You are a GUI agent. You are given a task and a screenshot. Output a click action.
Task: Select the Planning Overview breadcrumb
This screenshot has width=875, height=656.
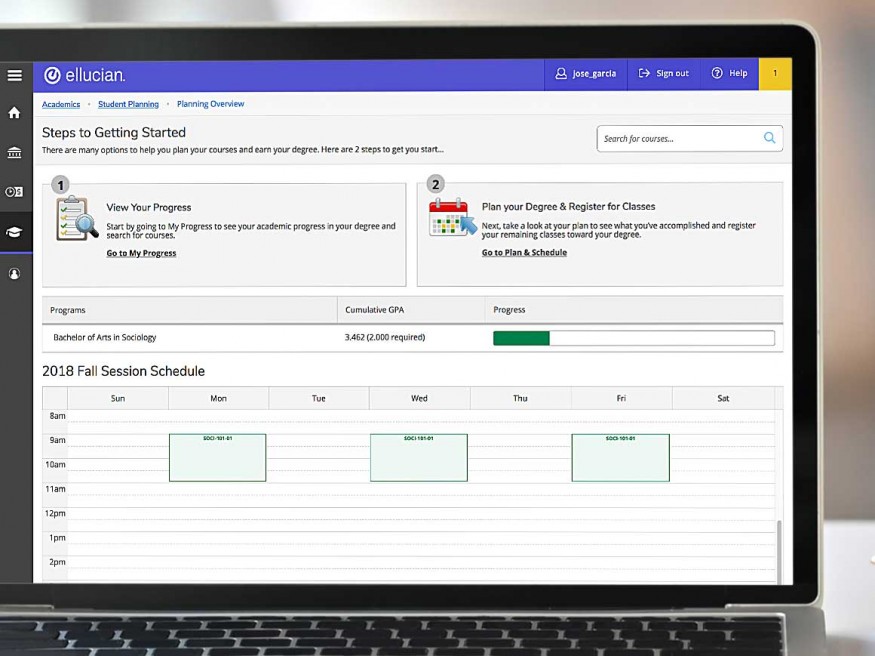(210, 104)
